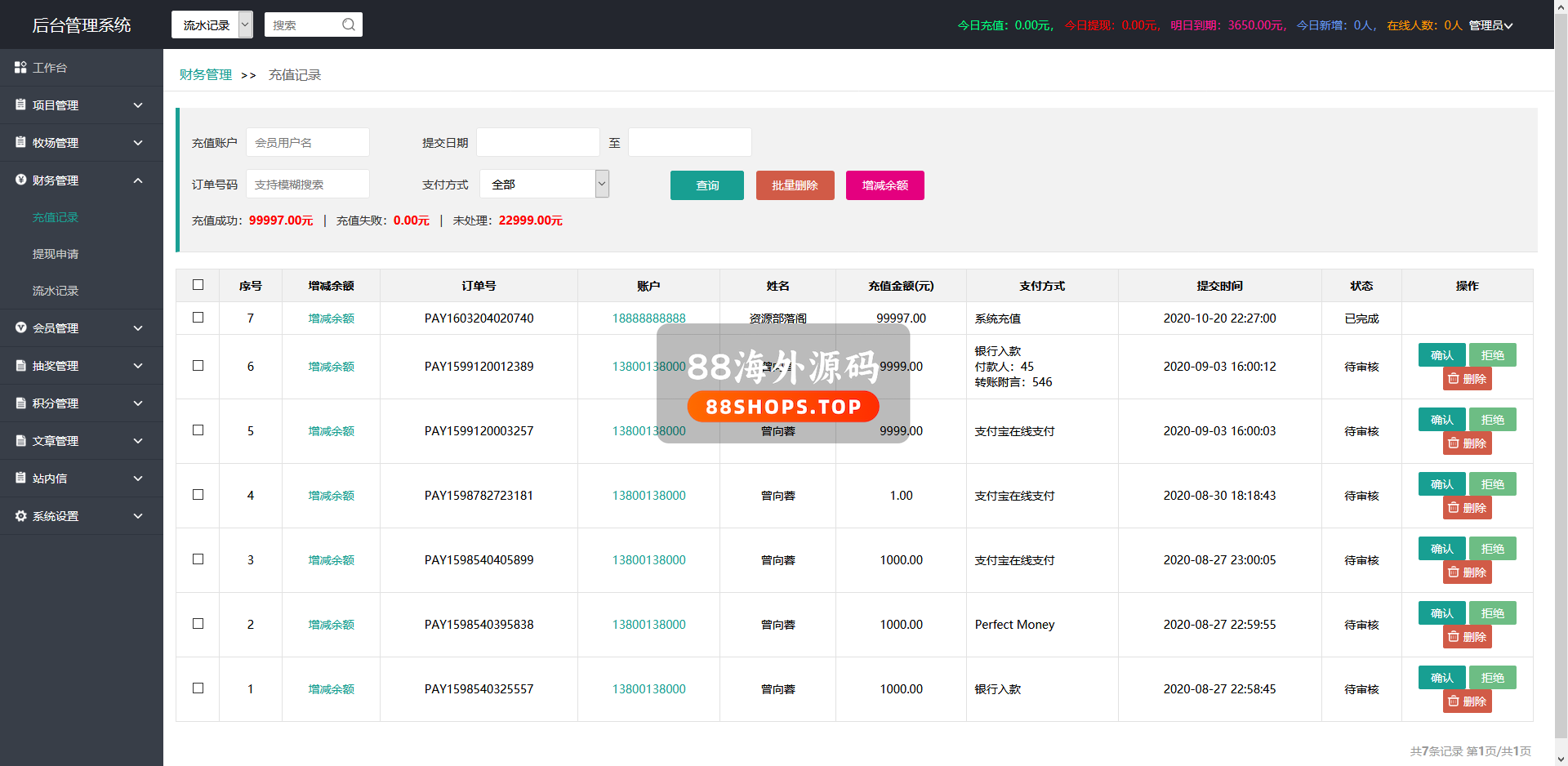Click the 工作台 dashboard icon
Screen dimensions: 1568x766
point(20,68)
